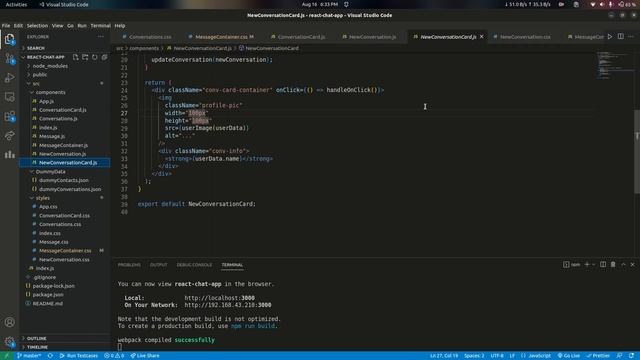The height and width of the screenshot is (360, 640).
Task: Switch to MessageContainer.css editor tab
Action: tap(221, 37)
